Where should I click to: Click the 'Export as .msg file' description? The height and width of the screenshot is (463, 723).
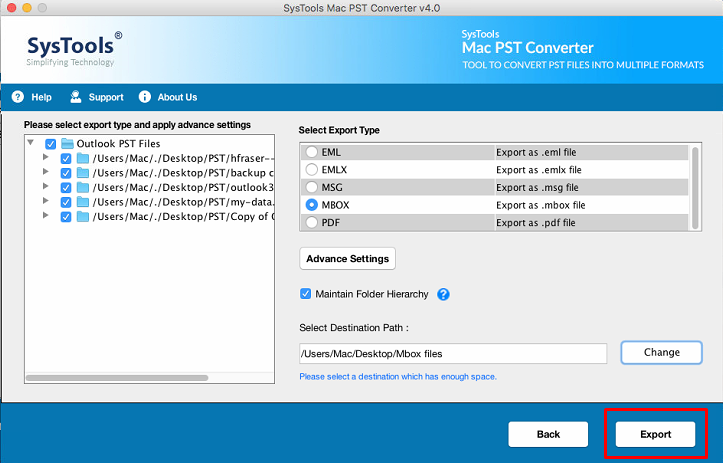pos(537,187)
